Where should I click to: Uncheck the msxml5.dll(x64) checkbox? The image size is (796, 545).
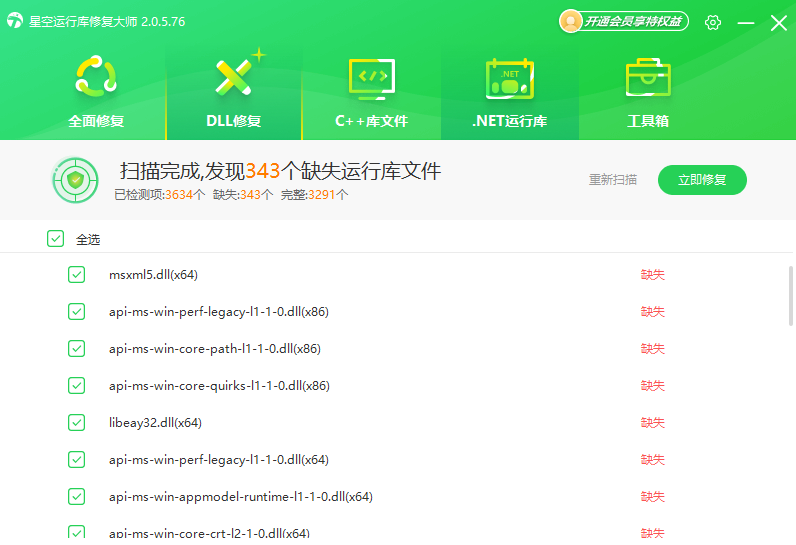tap(77, 274)
